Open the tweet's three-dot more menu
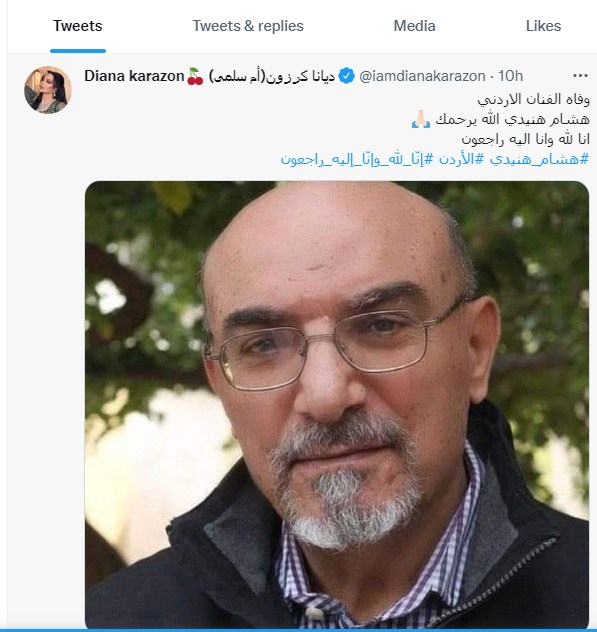Image resolution: width=597 pixels, height=632 pixels. tap(580, 76)
